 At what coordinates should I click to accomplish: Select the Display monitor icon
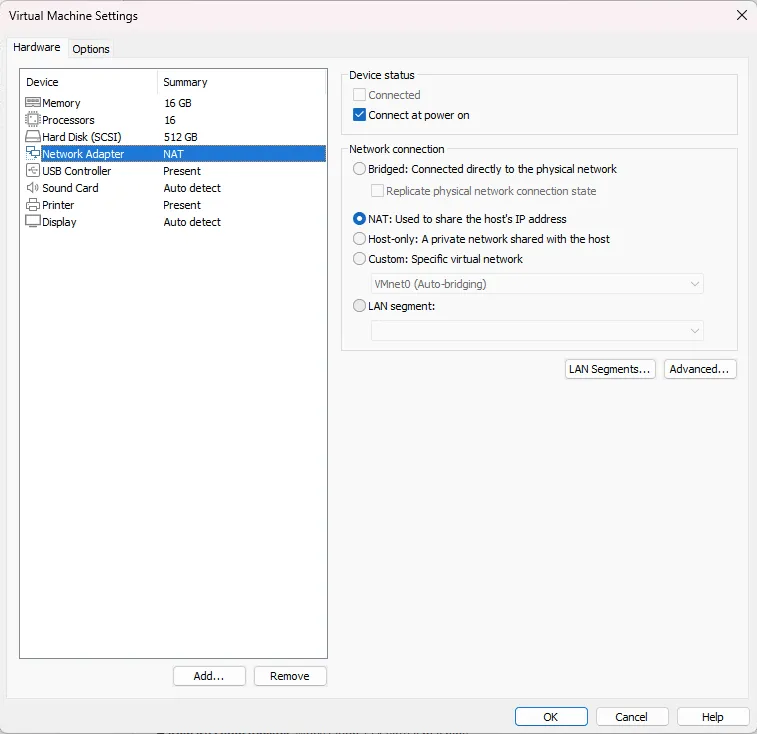[x=32, y=222]
